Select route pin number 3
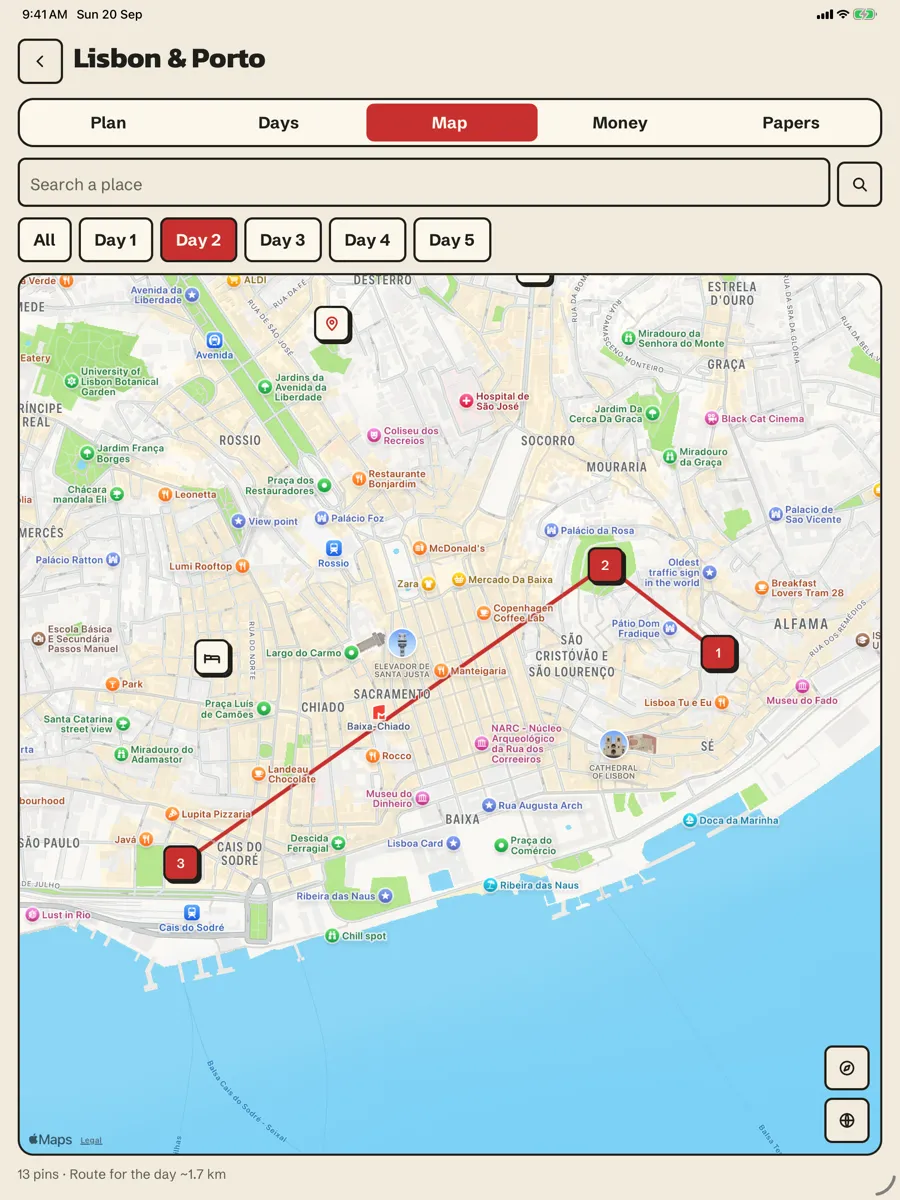The image size is (900, 1200). pyautogui.click(x=181, y=864)
